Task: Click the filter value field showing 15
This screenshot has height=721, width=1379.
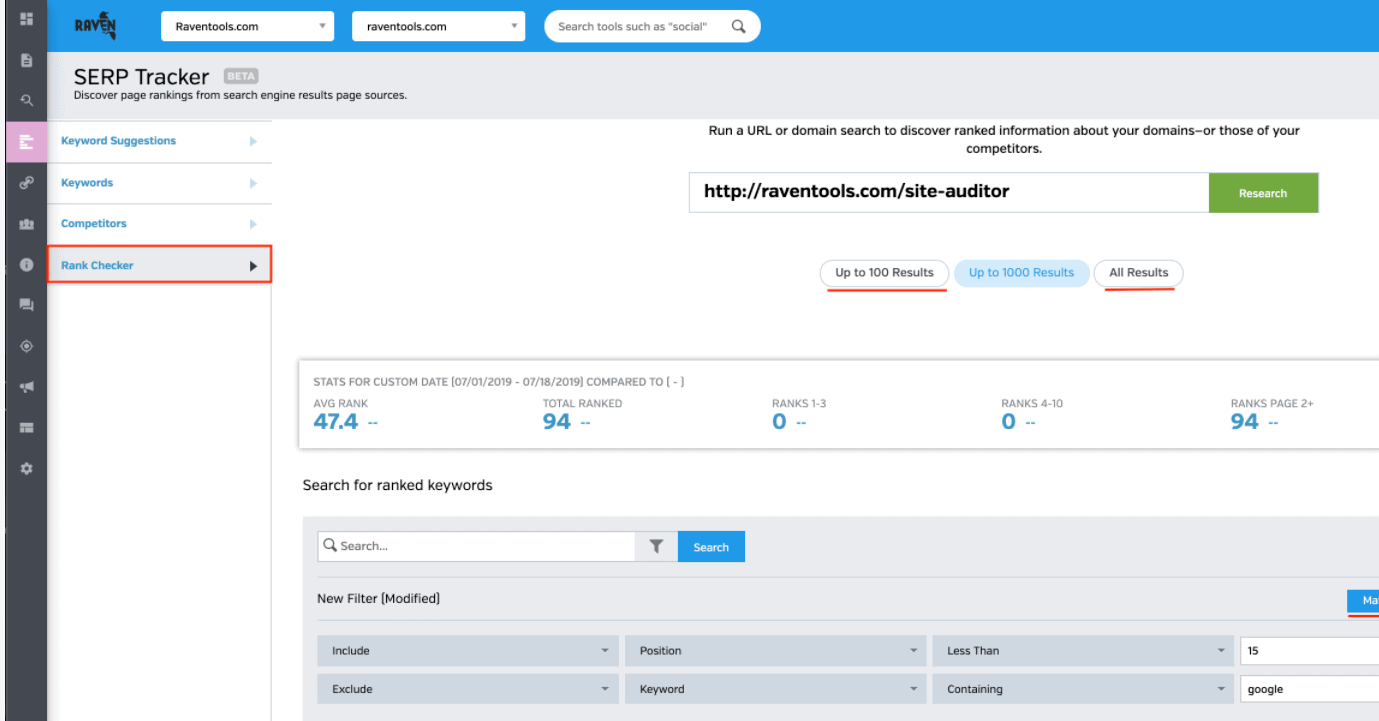Action: pyautogui.click(x=1309, y=651)
